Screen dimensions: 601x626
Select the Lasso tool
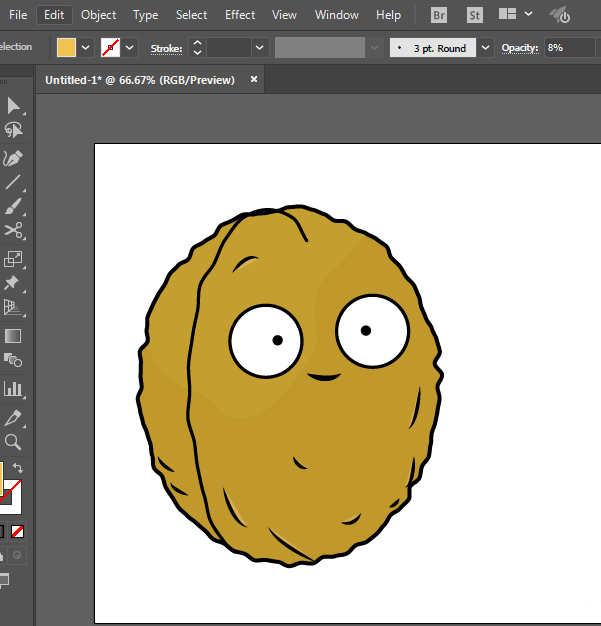pos(13,131)
